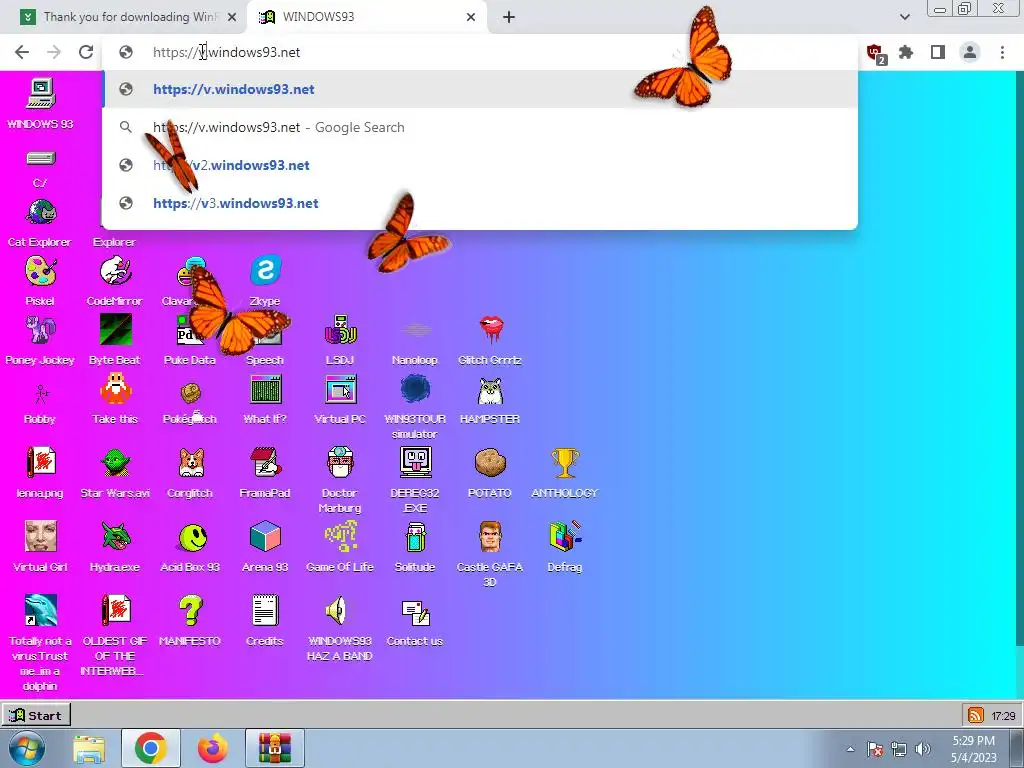The image size is (1024, 768).
Task: Select the v3.windows93.net suggestion
Action: point(480,203)
